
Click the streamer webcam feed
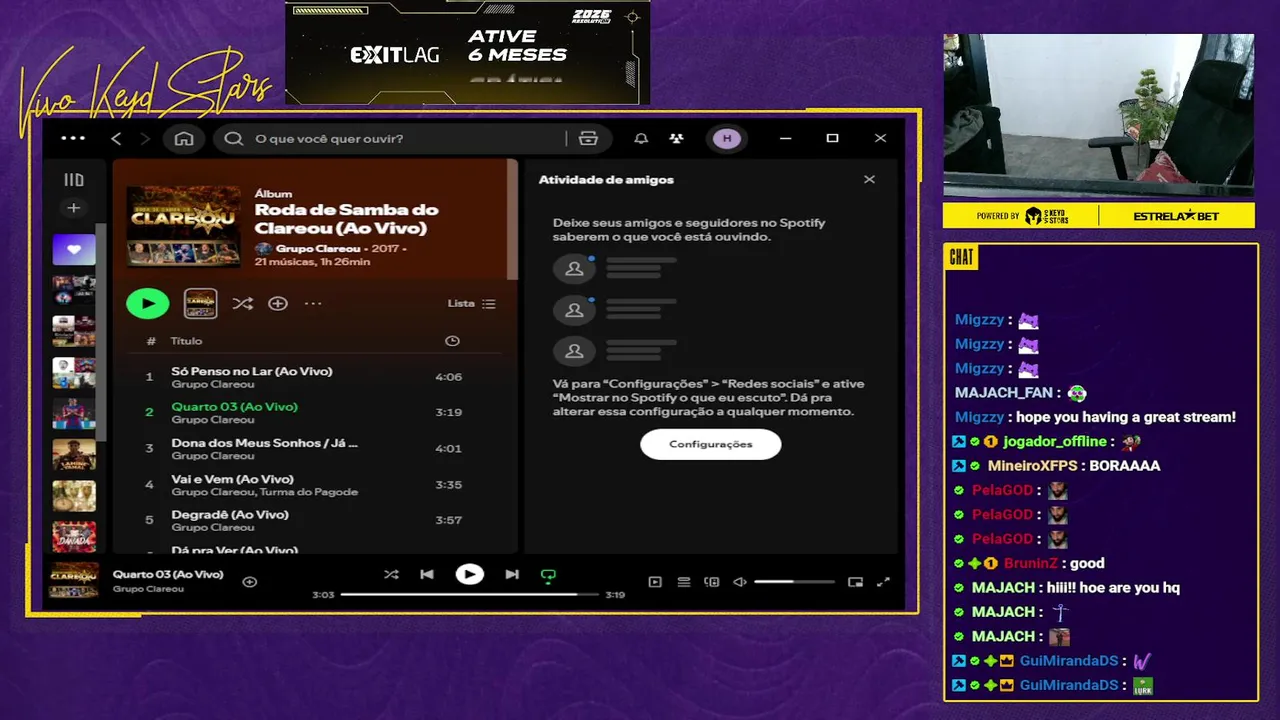click(1099, 115)
